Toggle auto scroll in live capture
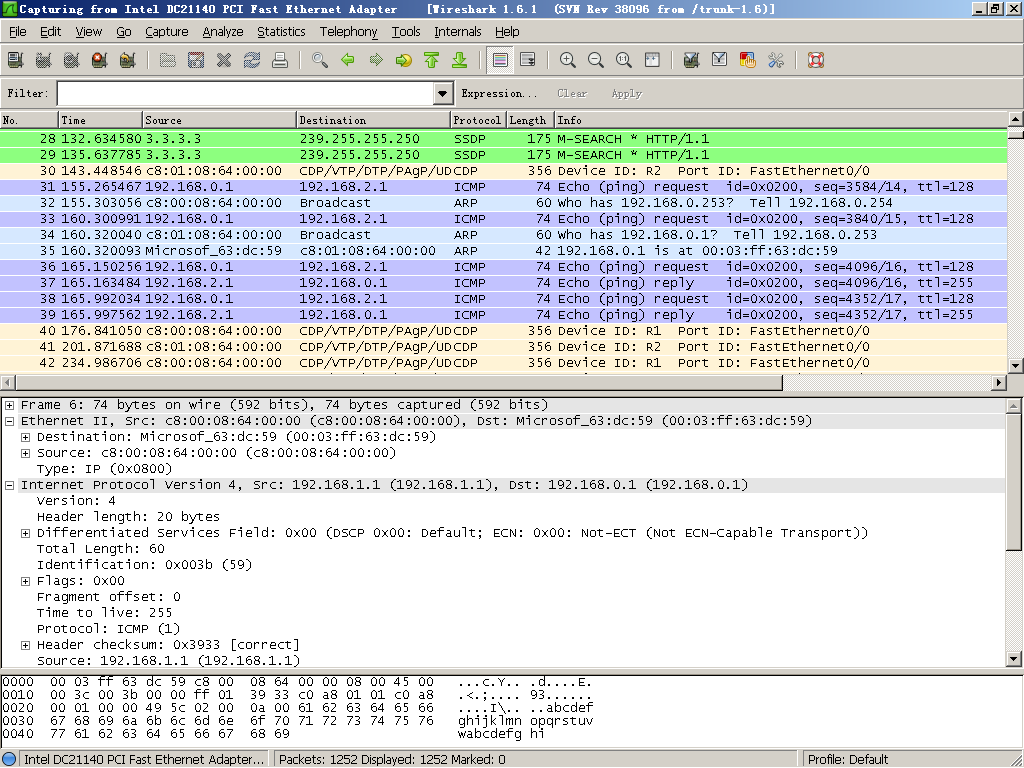This screenshot has width=1024, height=768. (528, 60)
